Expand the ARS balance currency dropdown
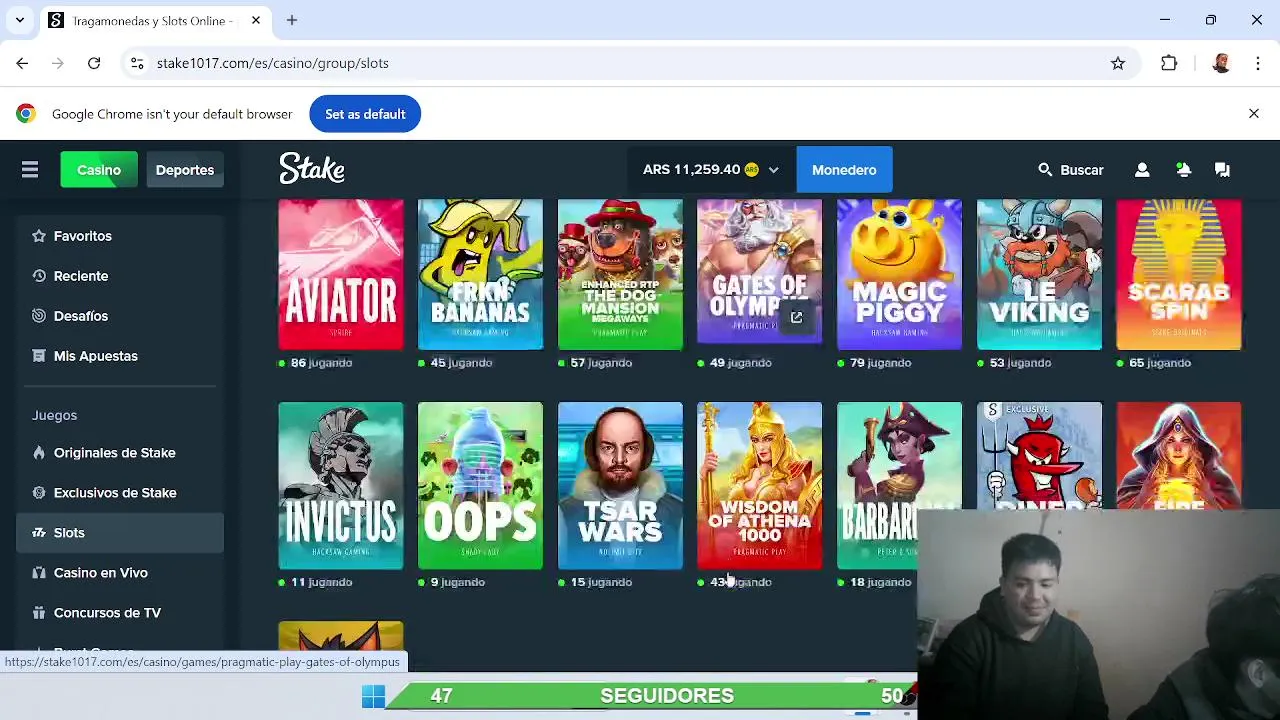Viewport: 1280px width, 720px height. click(773, 170)
